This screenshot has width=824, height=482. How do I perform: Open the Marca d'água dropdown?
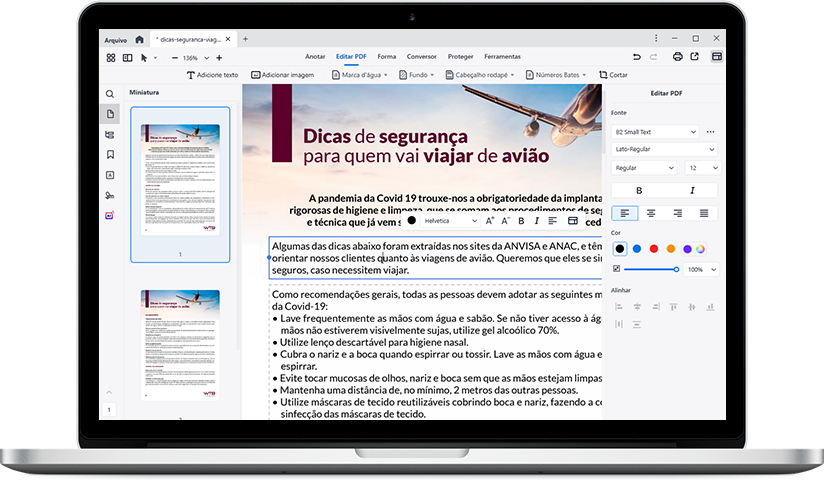coord(359,75)
